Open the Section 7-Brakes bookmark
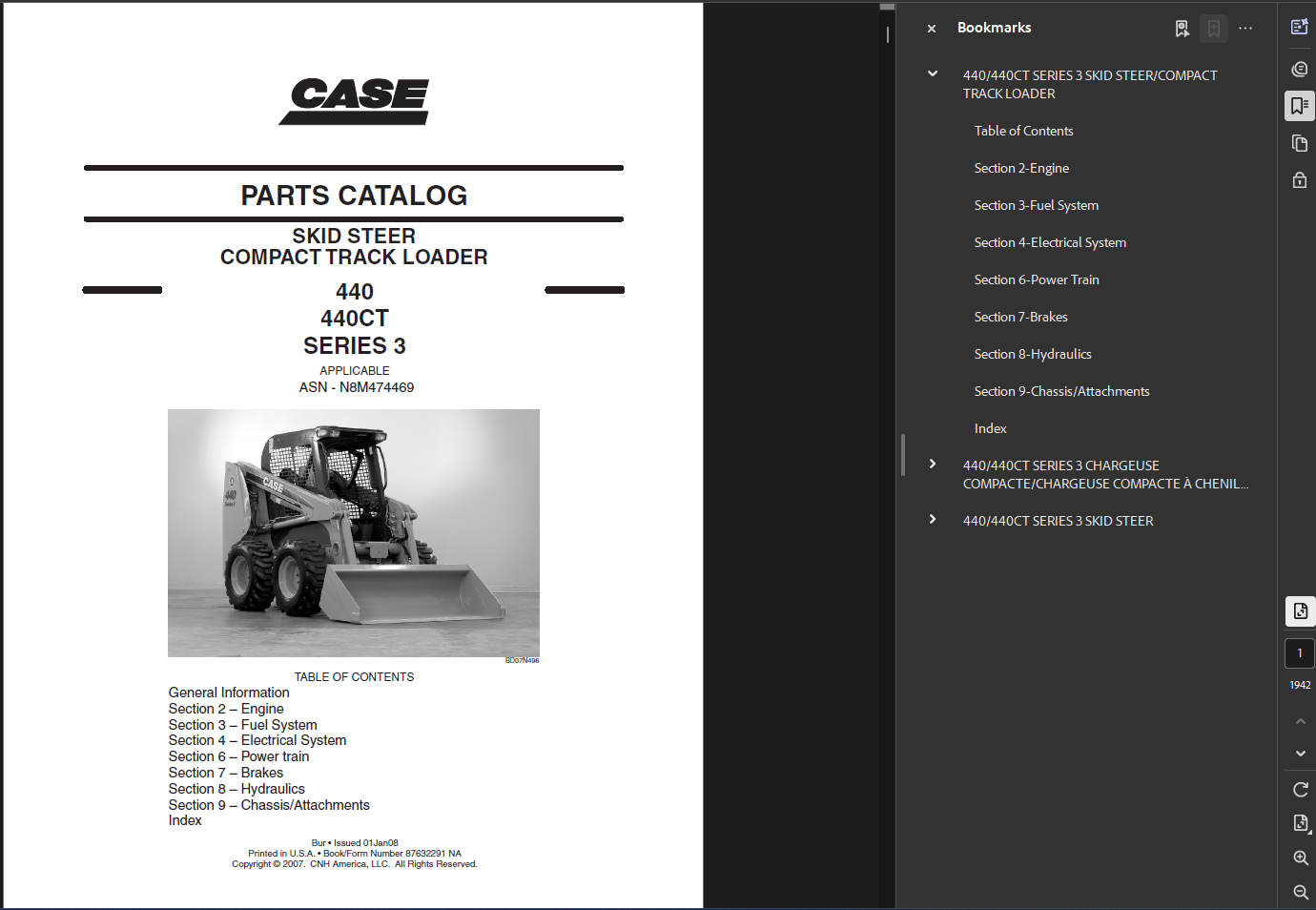Viewport: 1316px width, 910px height. tap(1020, 317)
